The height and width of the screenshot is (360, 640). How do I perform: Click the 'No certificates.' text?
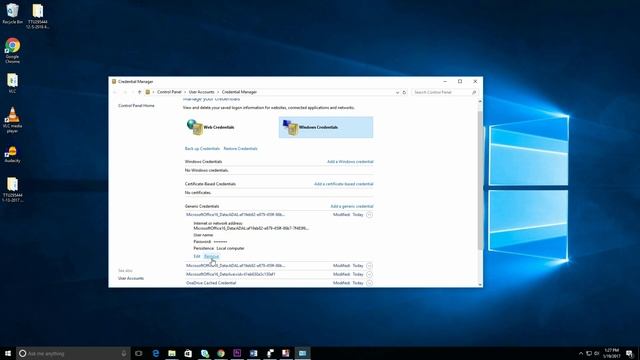pyautogui.click(x=198, y=193)
